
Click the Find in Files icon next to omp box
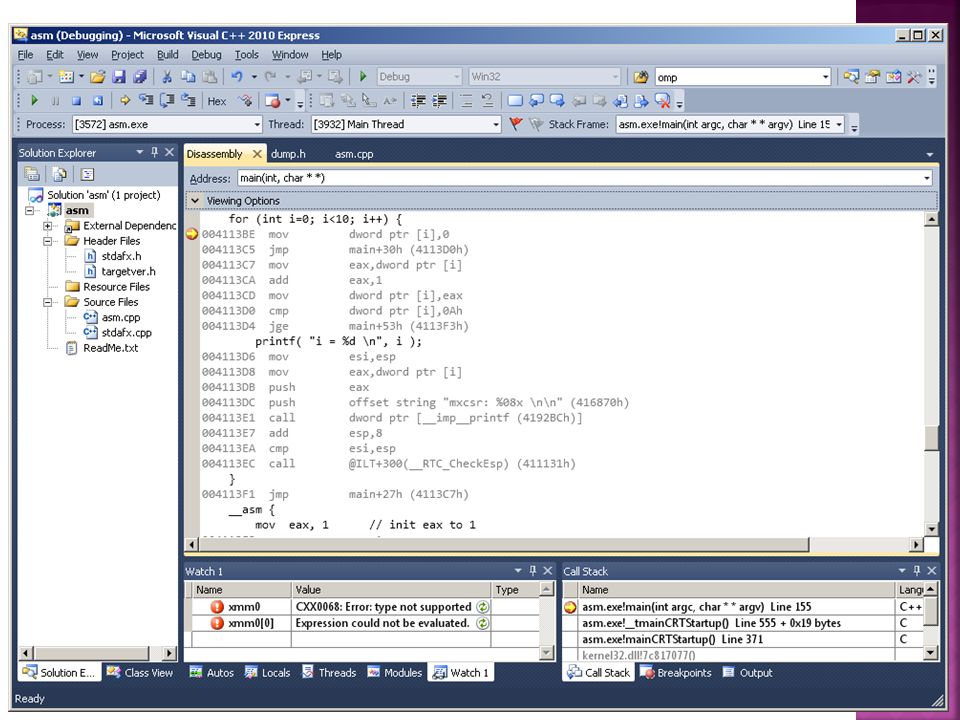pos(640,77)
